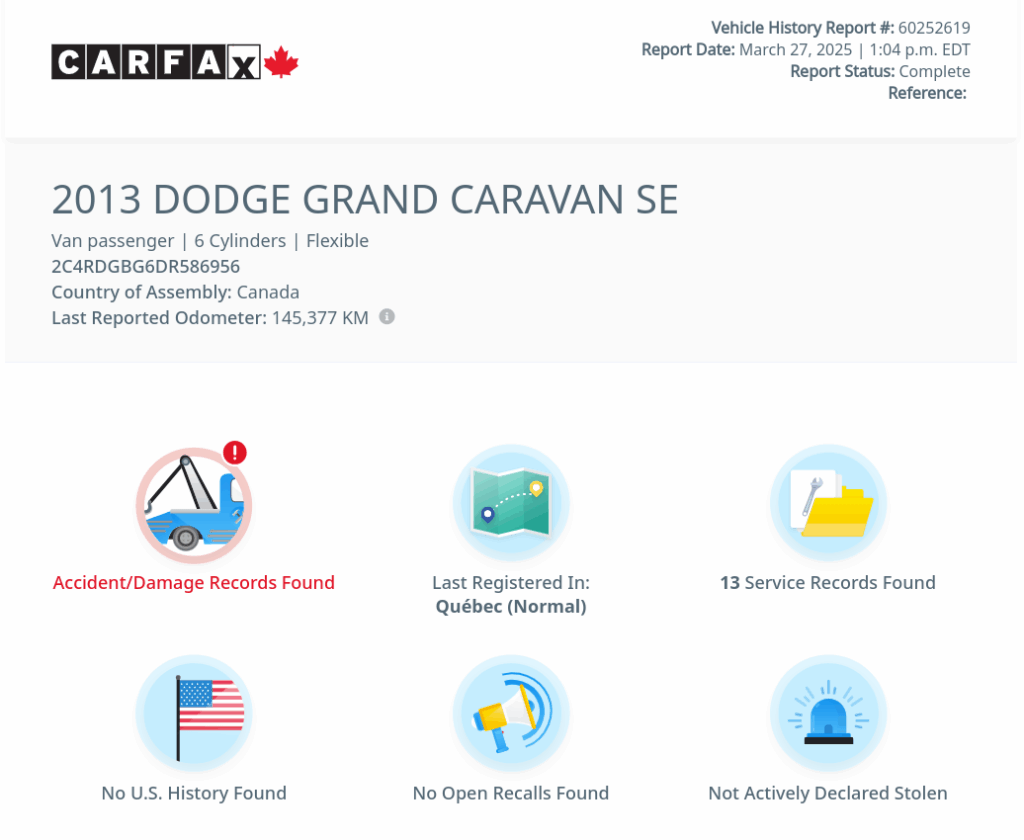
Task: Open No Open Recalls Found link
Action: tap(511, 793)
